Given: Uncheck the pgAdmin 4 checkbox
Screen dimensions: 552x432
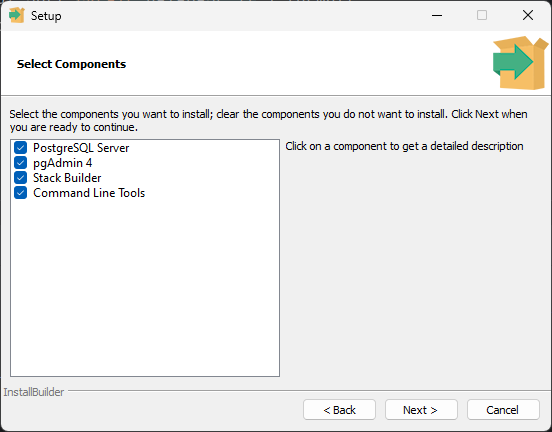Looking at the screenshot, I should pyautogui.click(x=20, y=163).
